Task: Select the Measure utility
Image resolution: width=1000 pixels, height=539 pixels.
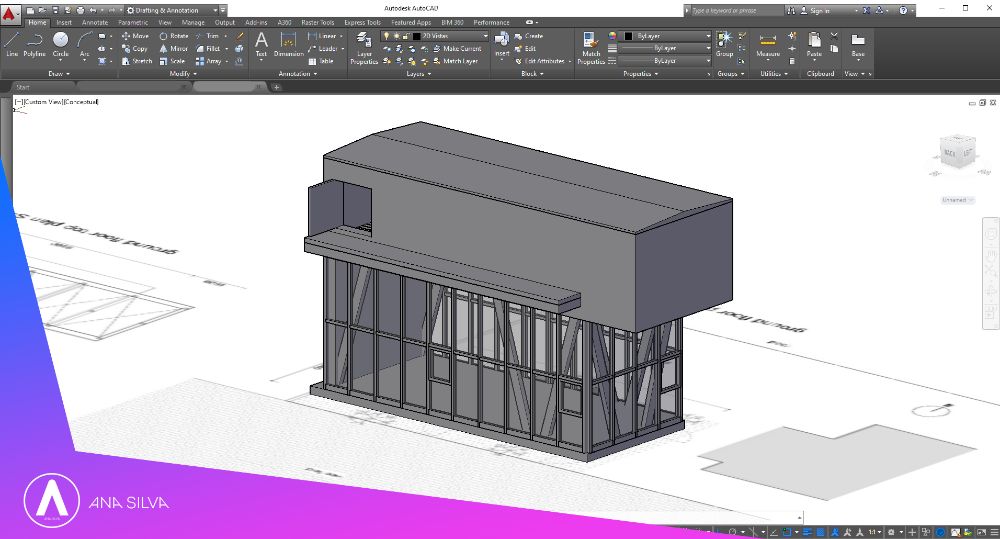Action: [768, 45]
